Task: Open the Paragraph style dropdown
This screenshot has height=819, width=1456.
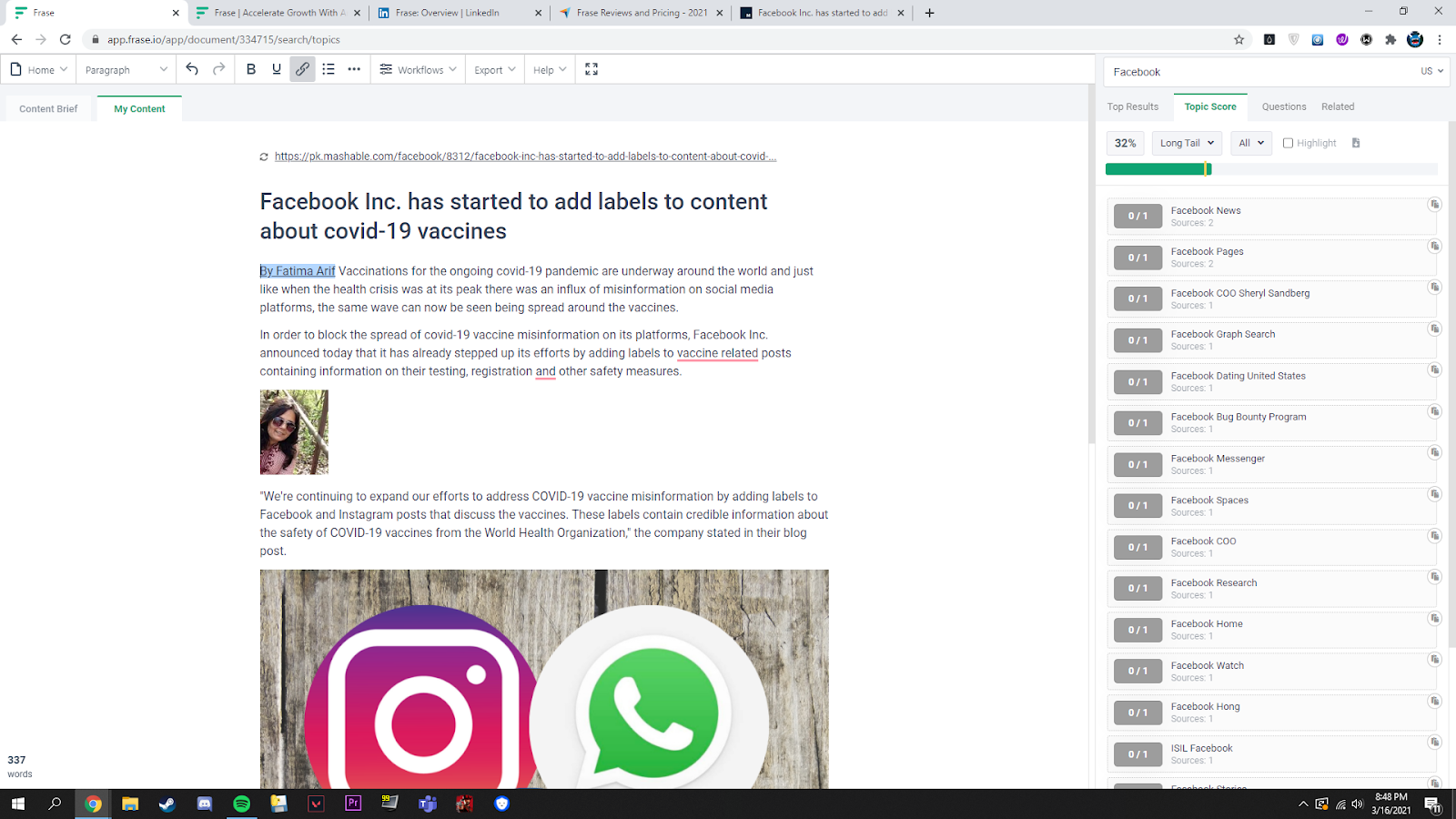Action: pos(126,69)
